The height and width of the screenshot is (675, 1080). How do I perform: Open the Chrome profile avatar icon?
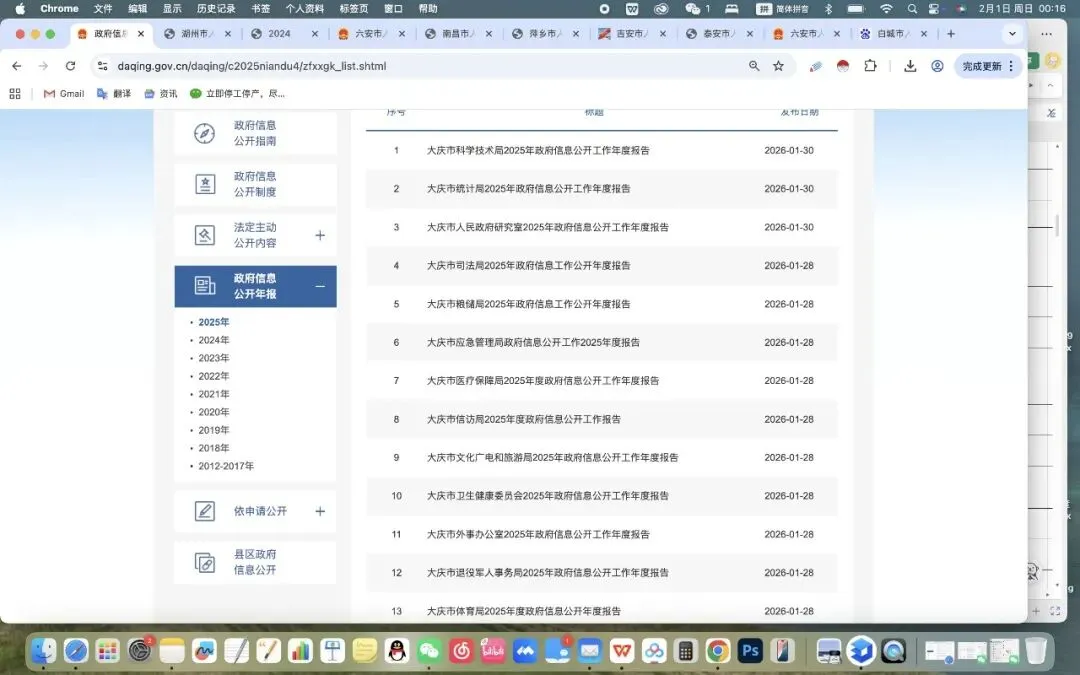pos(937,66)
